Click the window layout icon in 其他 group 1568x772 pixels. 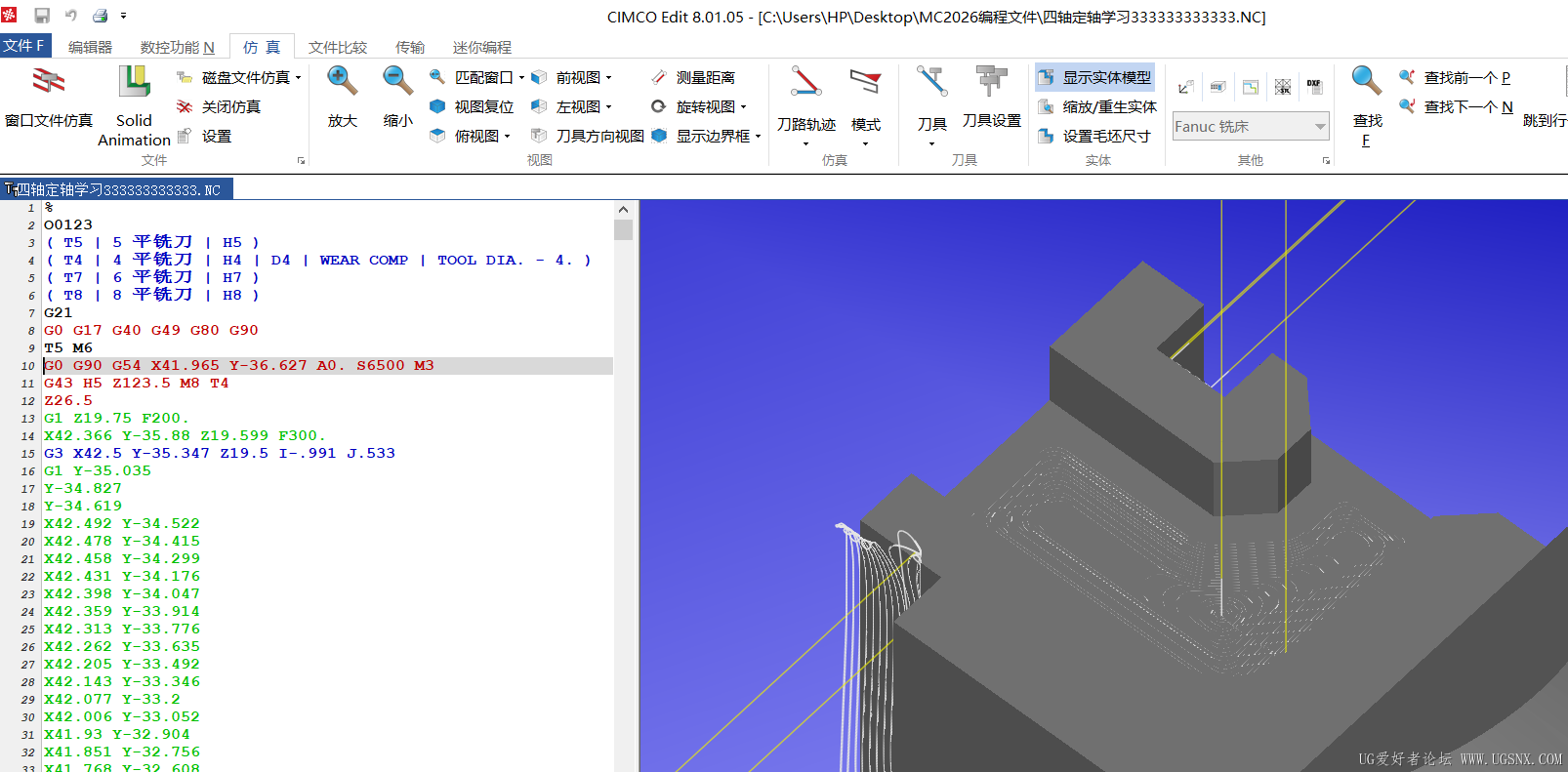tap(1251, 87)
